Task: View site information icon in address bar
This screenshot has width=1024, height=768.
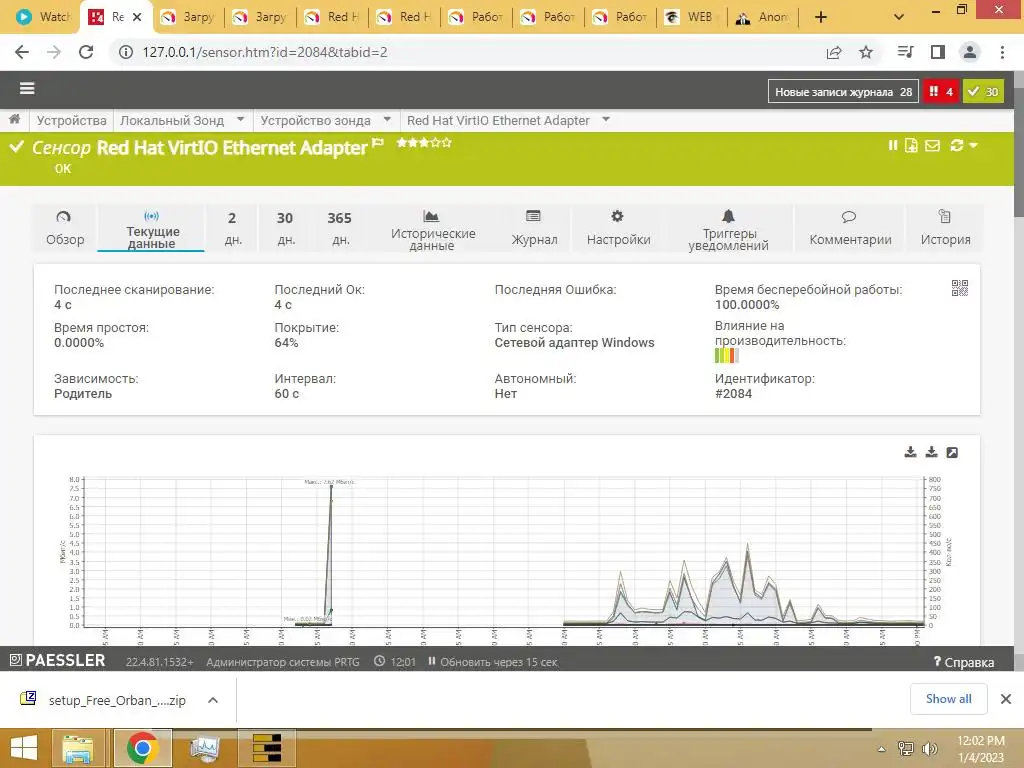Action: (x=125, y=52)
